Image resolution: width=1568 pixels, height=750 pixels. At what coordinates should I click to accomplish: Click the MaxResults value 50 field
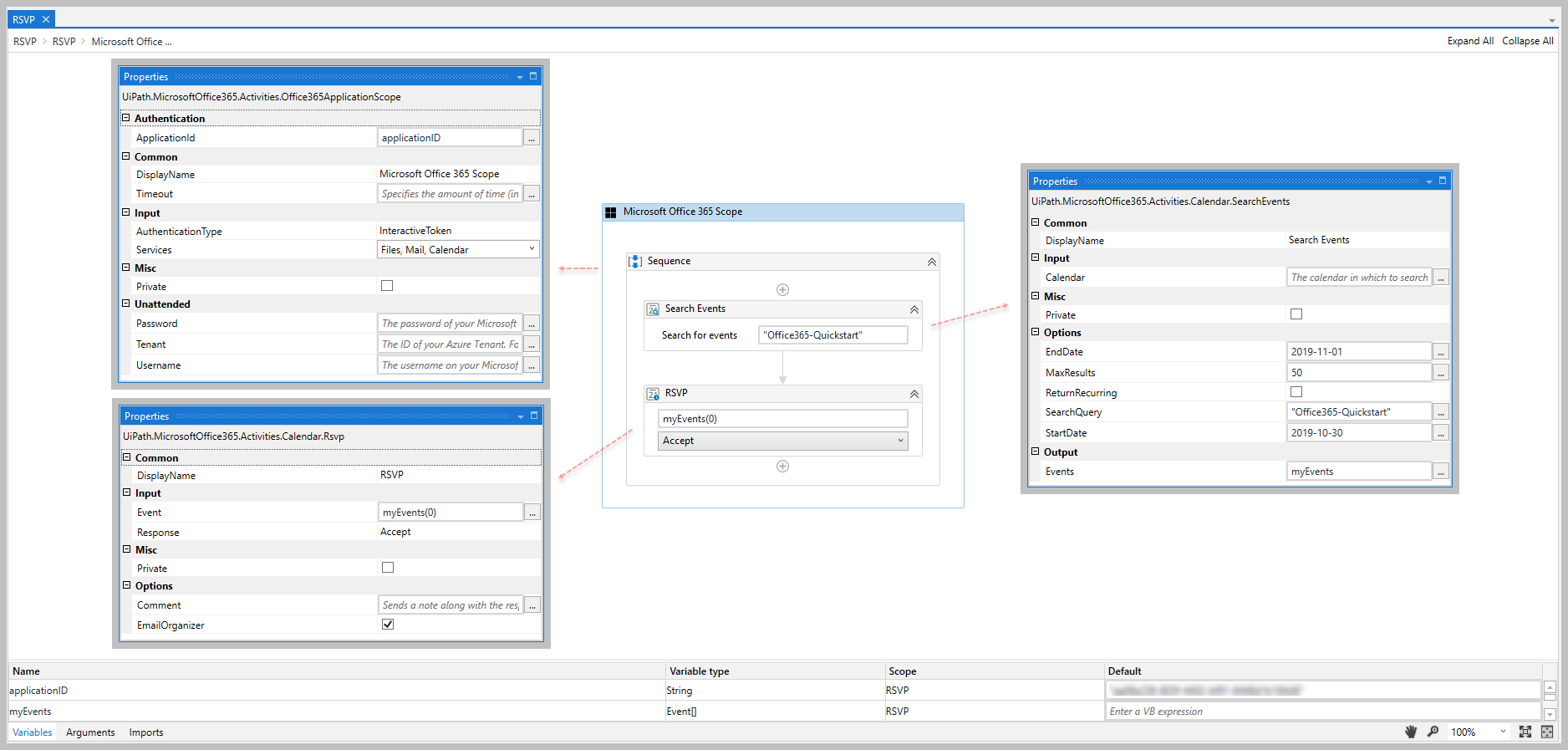coord(1359,373)
